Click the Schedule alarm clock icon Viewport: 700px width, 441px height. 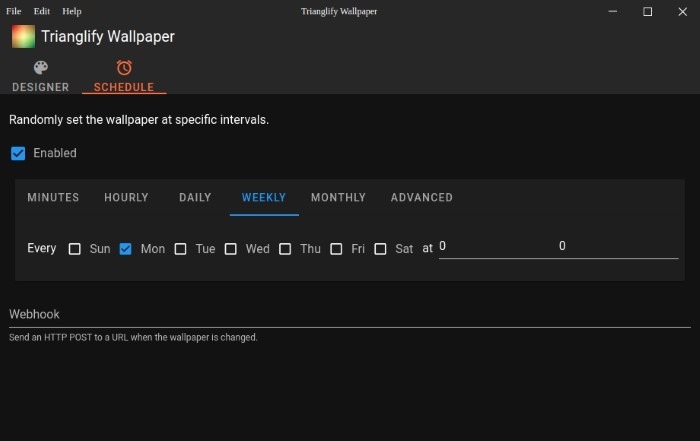coord(124,67)
